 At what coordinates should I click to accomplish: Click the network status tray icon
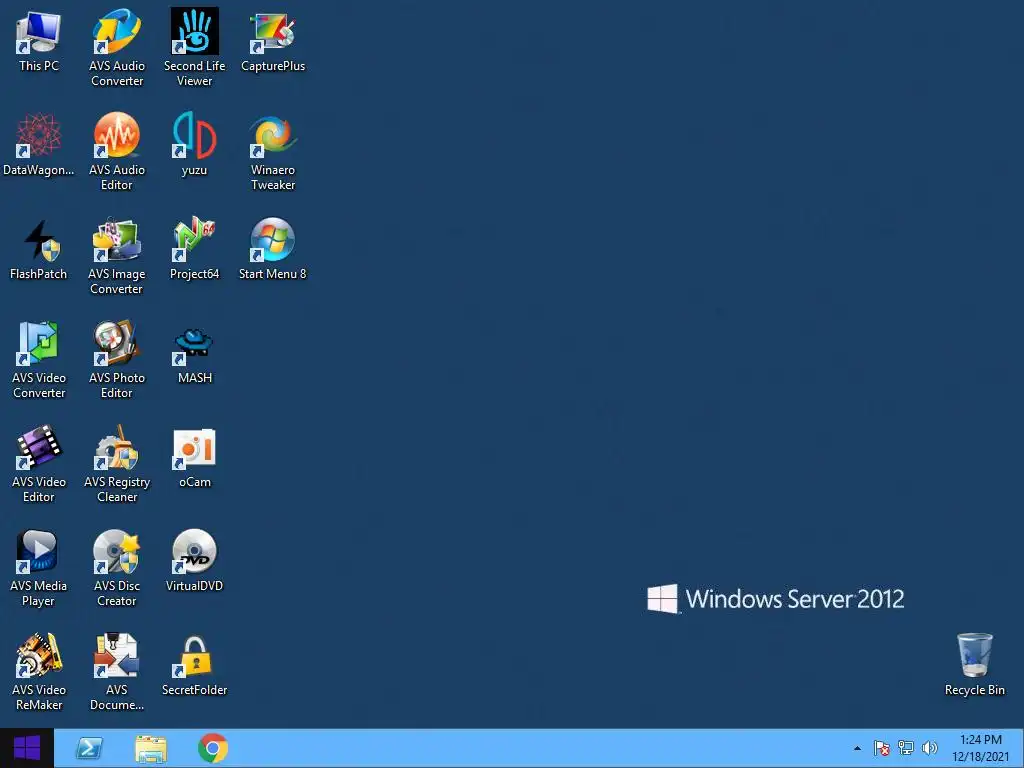[x=906, y=748]
